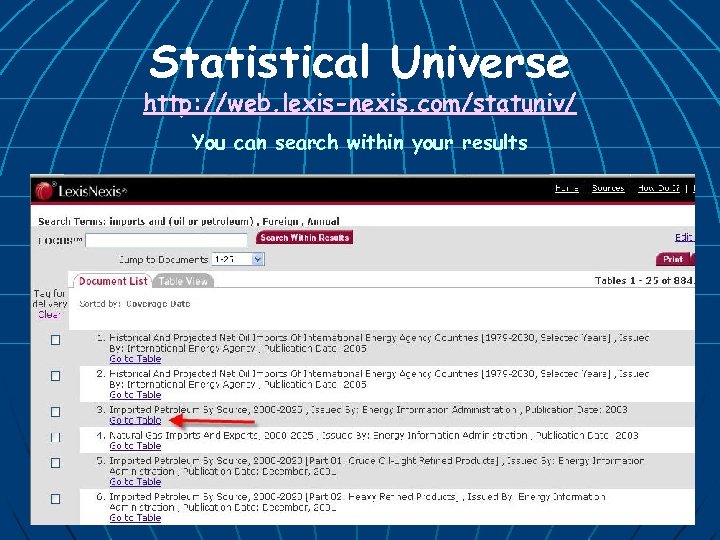This screenshot has width=720, height=540.
Task: Tick checkbox for result 3 Imported Petroleum By Source
Action: click(56, 412)
